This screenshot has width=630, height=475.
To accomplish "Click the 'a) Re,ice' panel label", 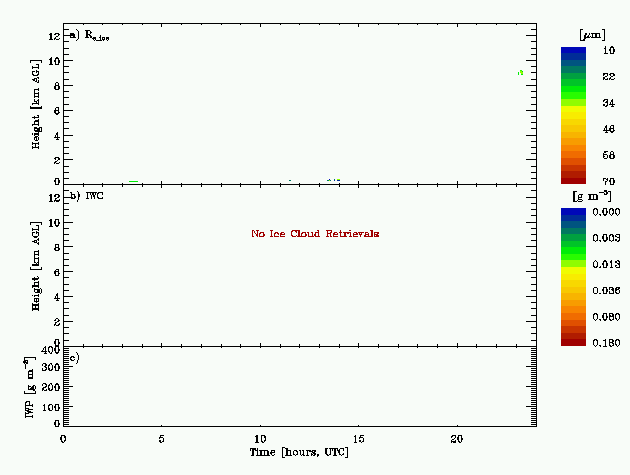I will click(89, 35).
